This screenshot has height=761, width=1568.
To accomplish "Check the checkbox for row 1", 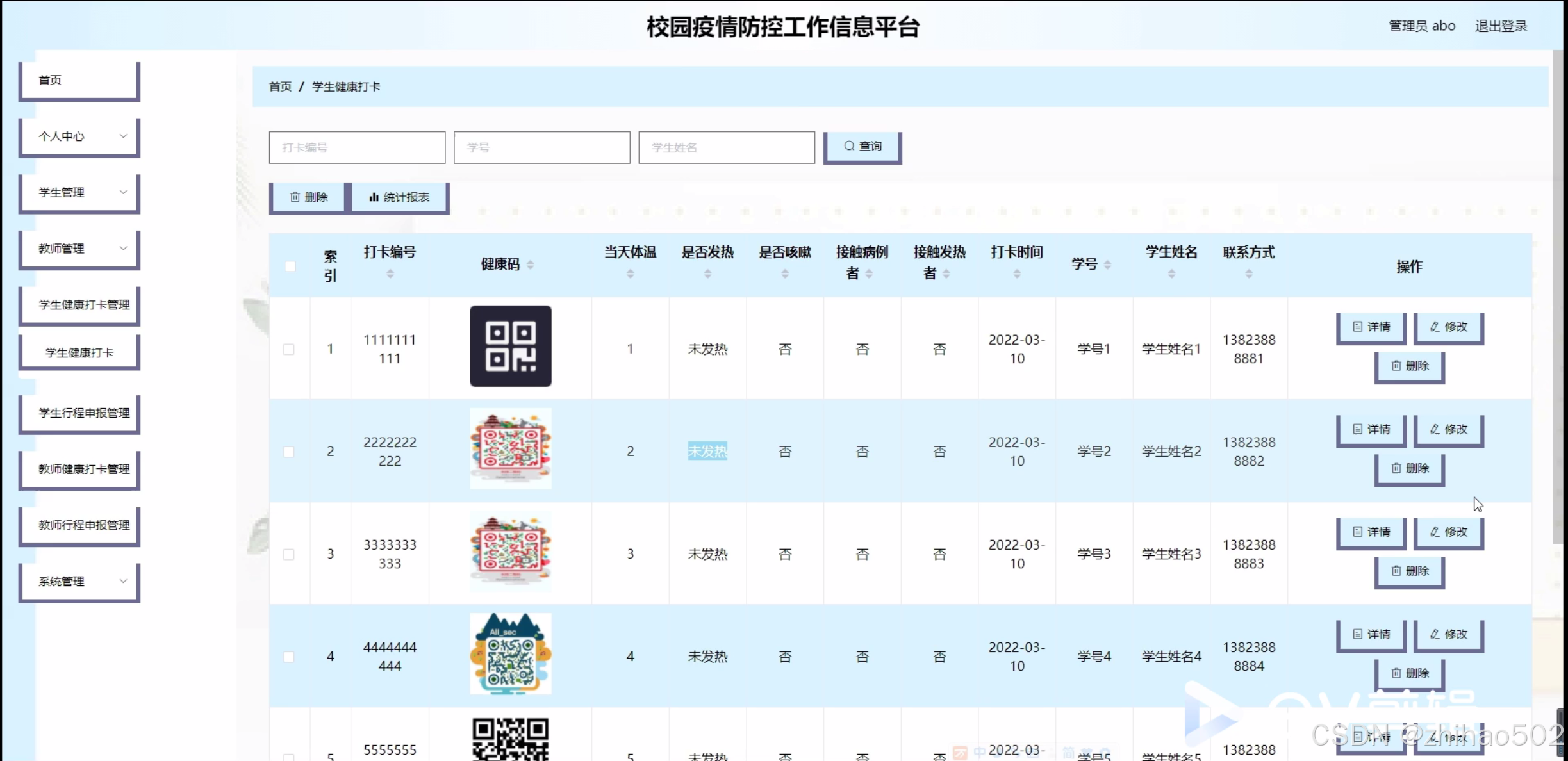I will click(289, 349).
